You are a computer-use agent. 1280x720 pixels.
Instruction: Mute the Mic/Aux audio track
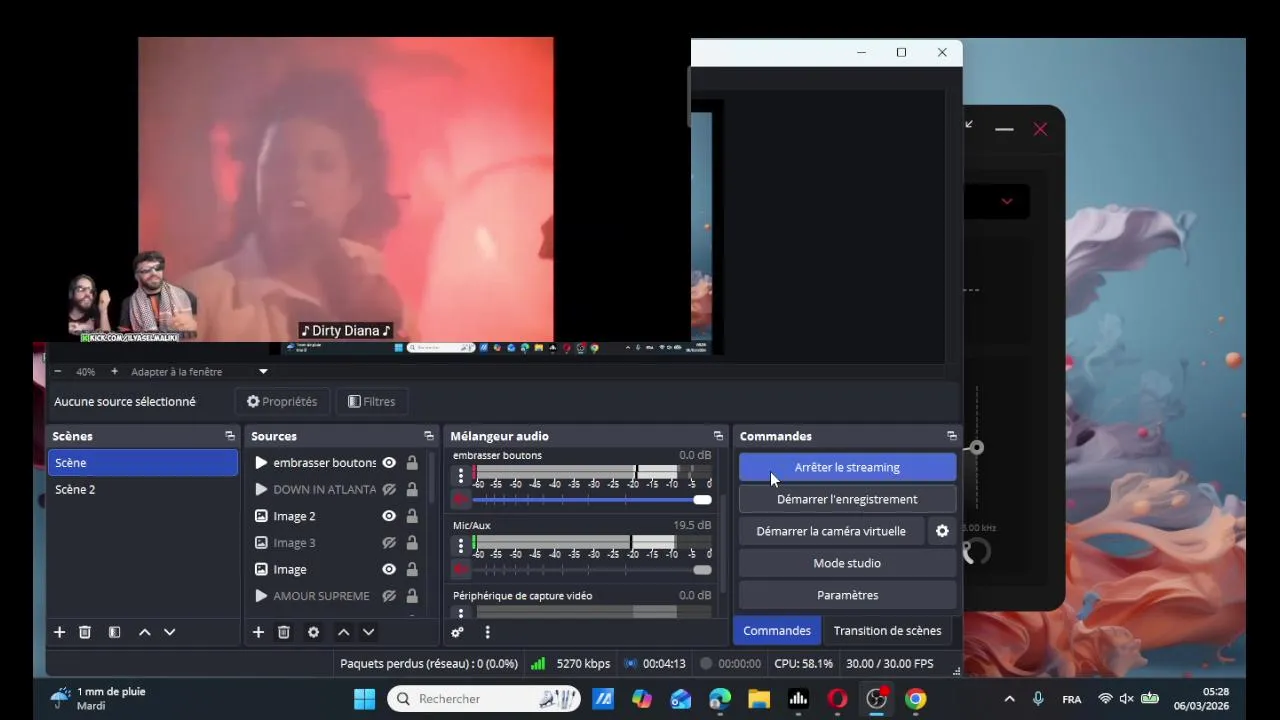pos(461,569)
